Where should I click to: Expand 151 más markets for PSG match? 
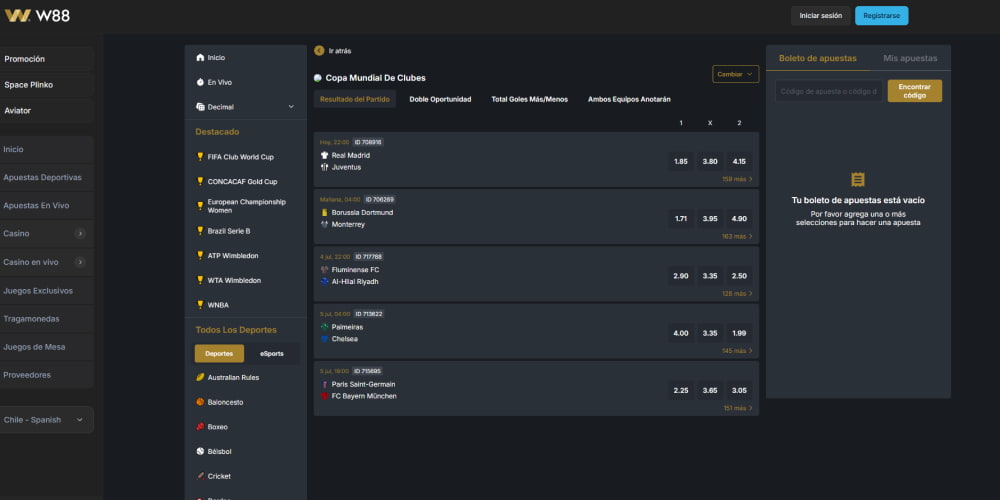pyautogui.click(x=737, y=408)
